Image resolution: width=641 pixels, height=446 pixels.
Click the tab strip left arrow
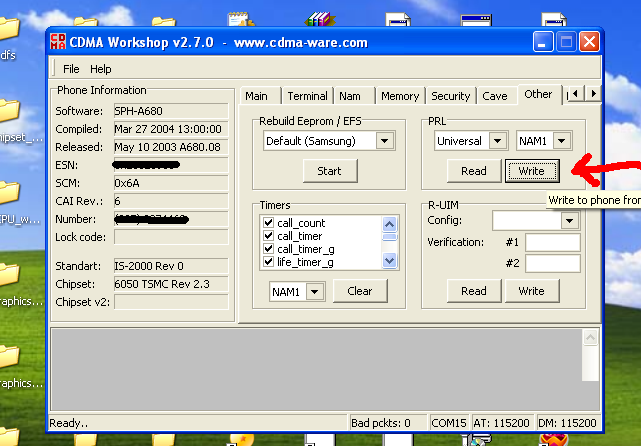pos(576,94)
